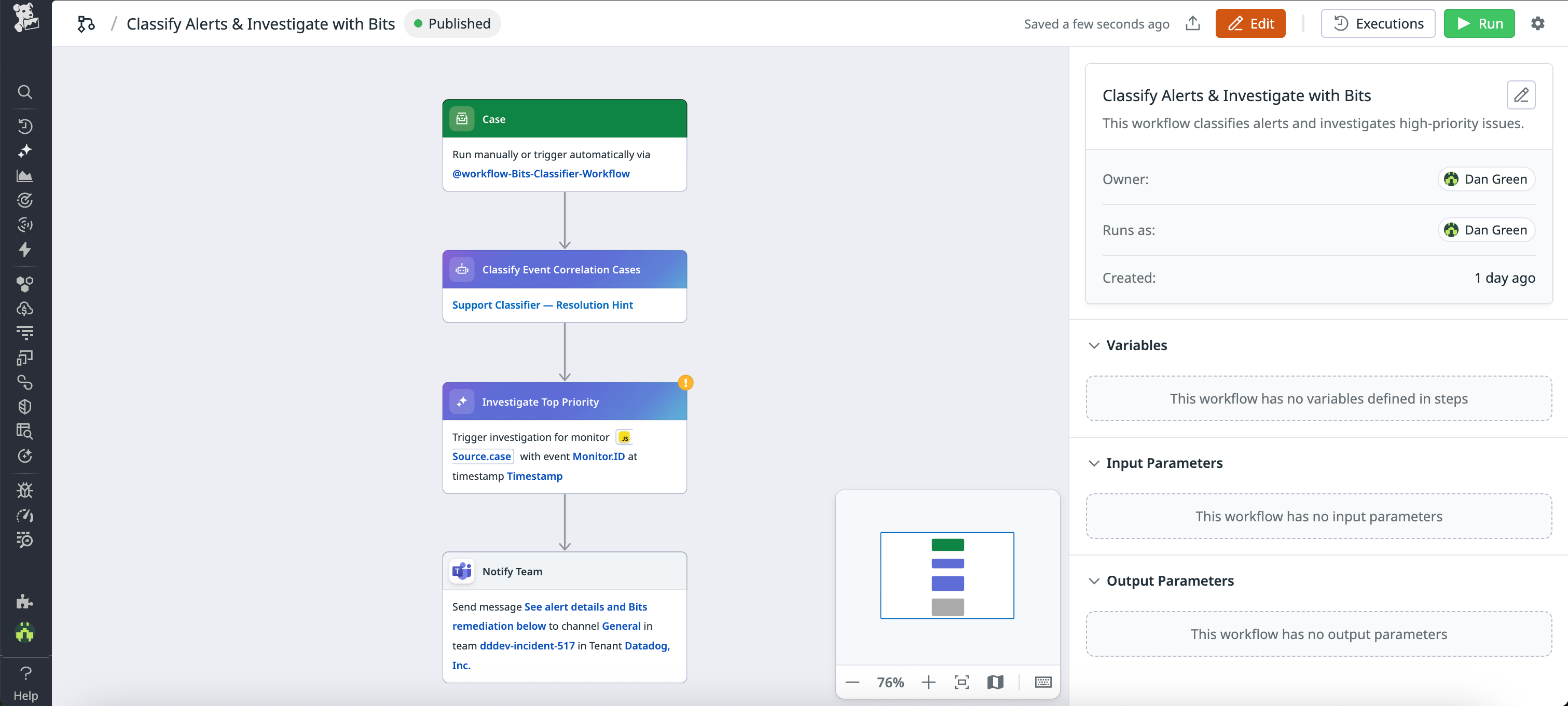Click the share/export icon next to Saved status
Viewport: 1568px width, 706px height.
pos(1193,23)
